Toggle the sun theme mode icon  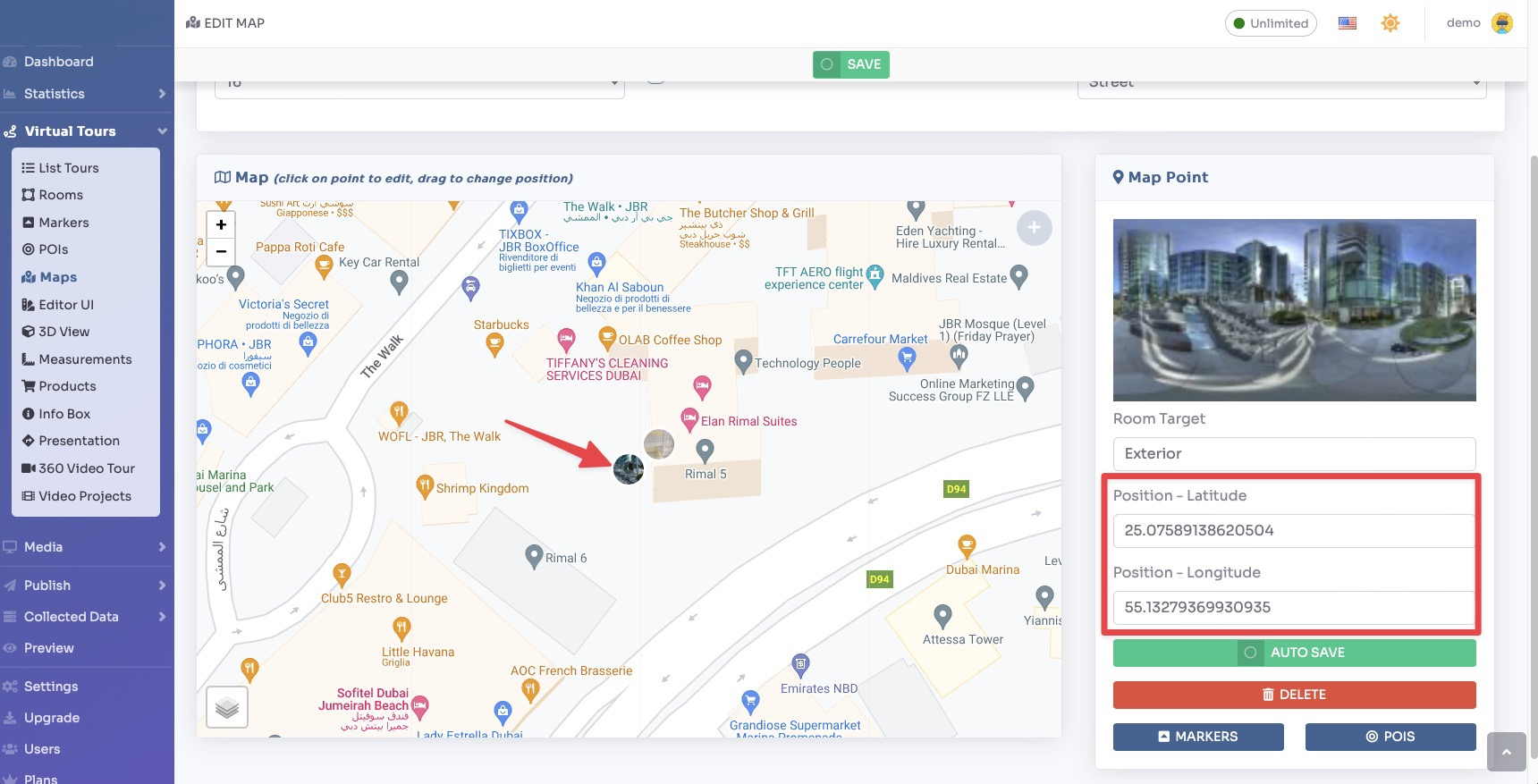1390,23
